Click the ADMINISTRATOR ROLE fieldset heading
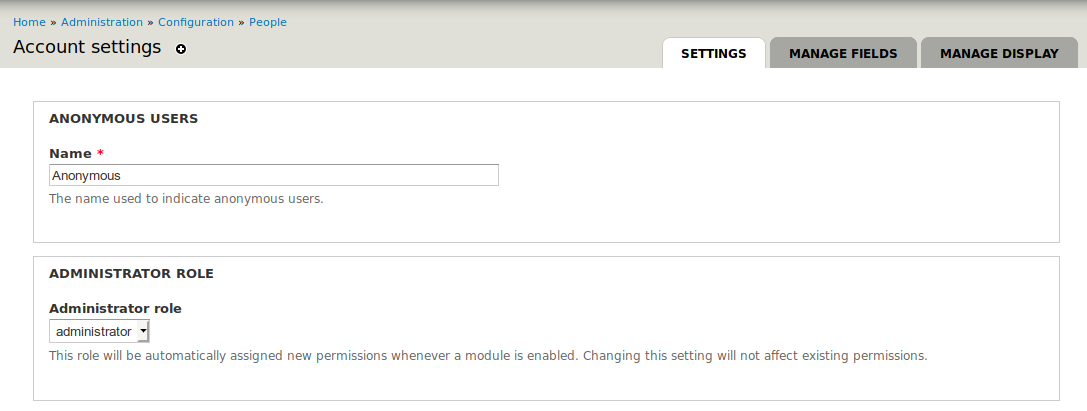Screen dimensions: 1087x411 131,274
